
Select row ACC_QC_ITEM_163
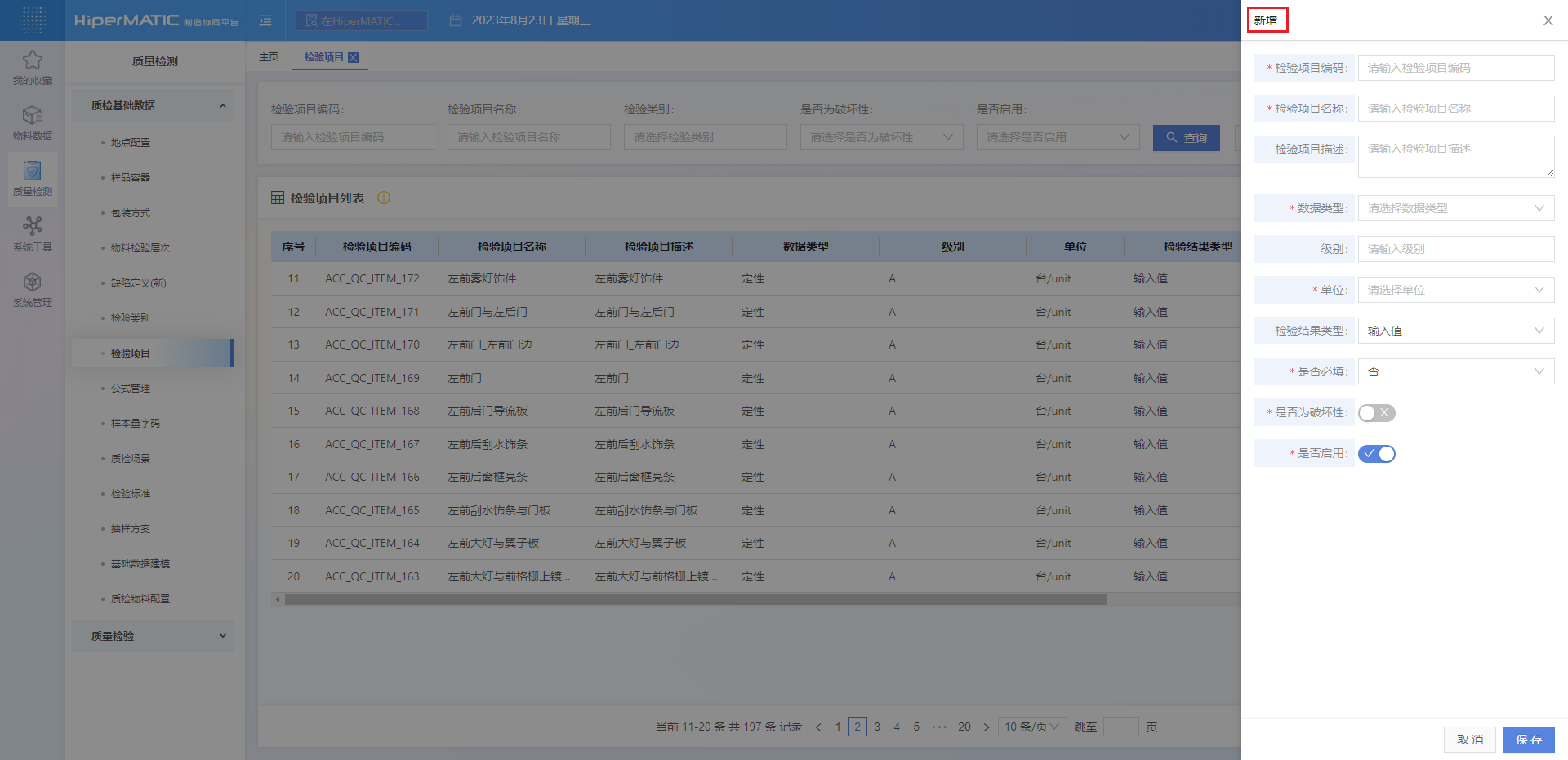click(756, 576)
